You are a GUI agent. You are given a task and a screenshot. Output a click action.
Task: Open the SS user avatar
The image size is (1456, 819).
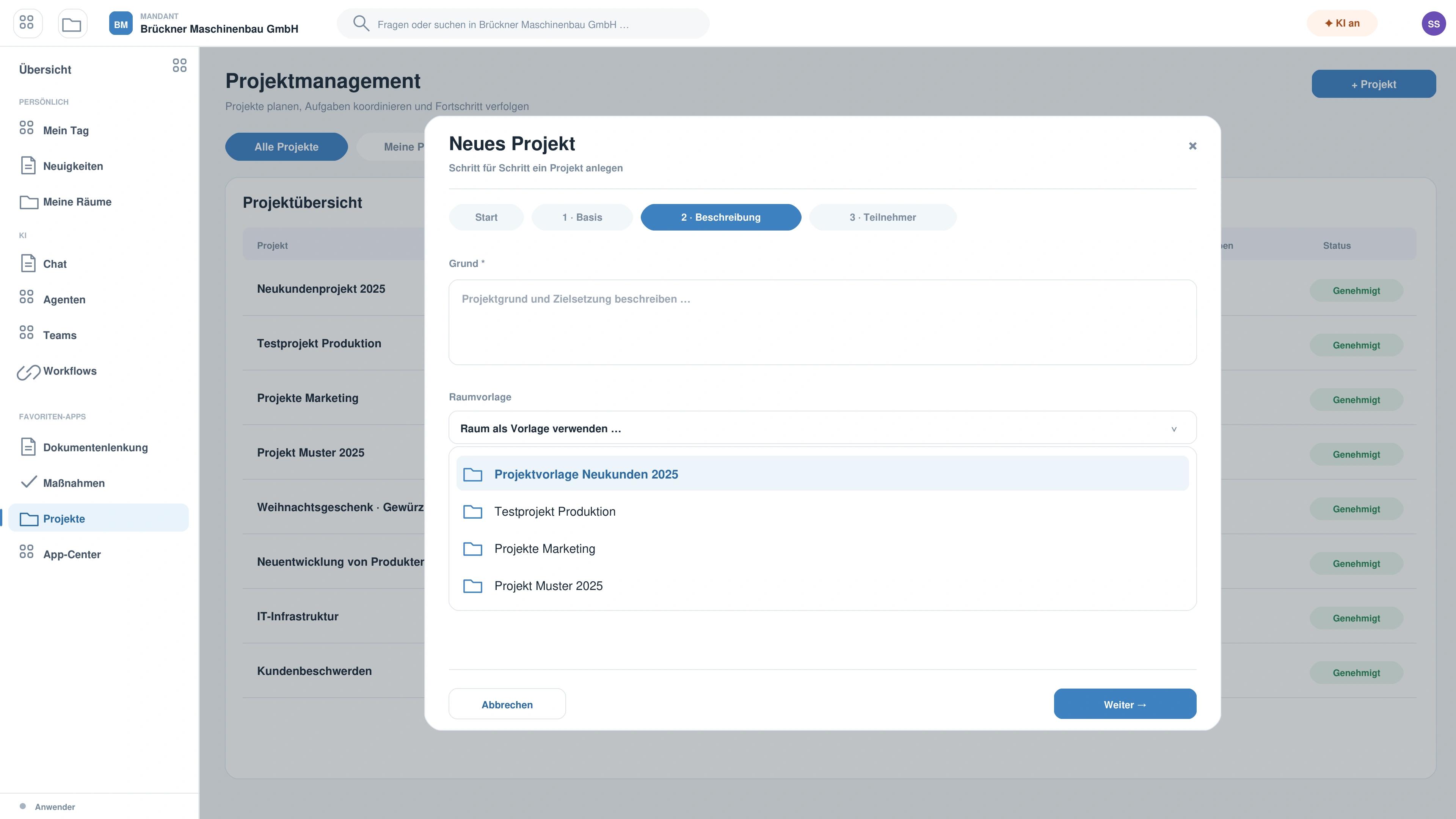[1433, 24]
